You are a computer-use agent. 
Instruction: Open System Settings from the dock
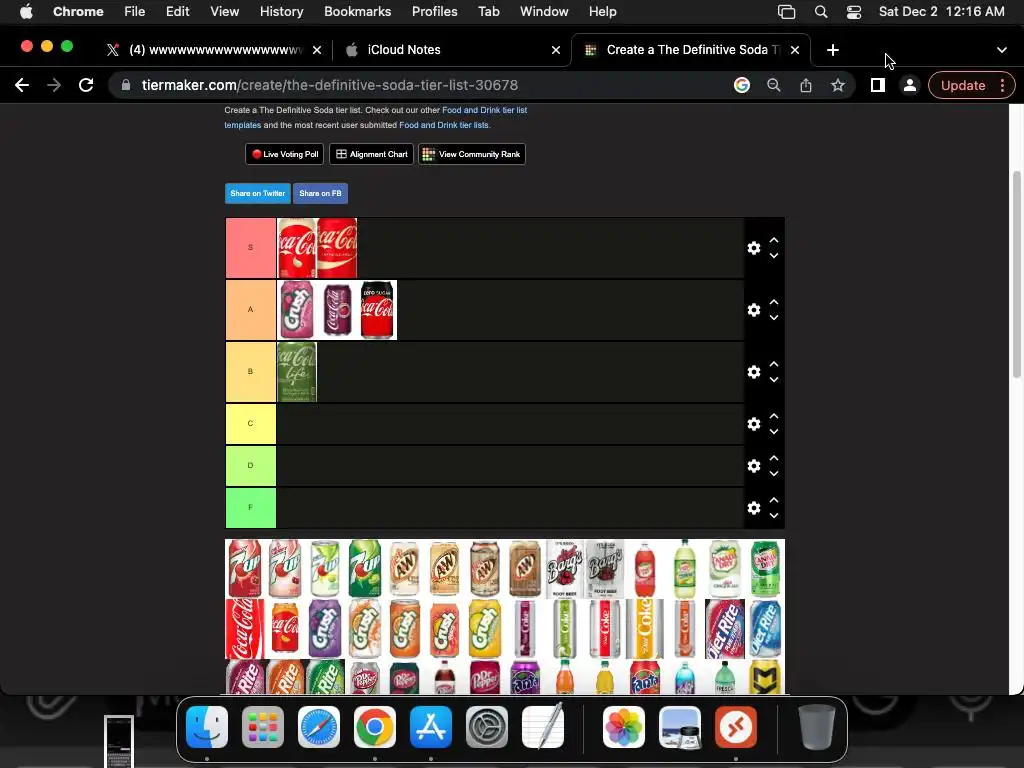[487, 727]
